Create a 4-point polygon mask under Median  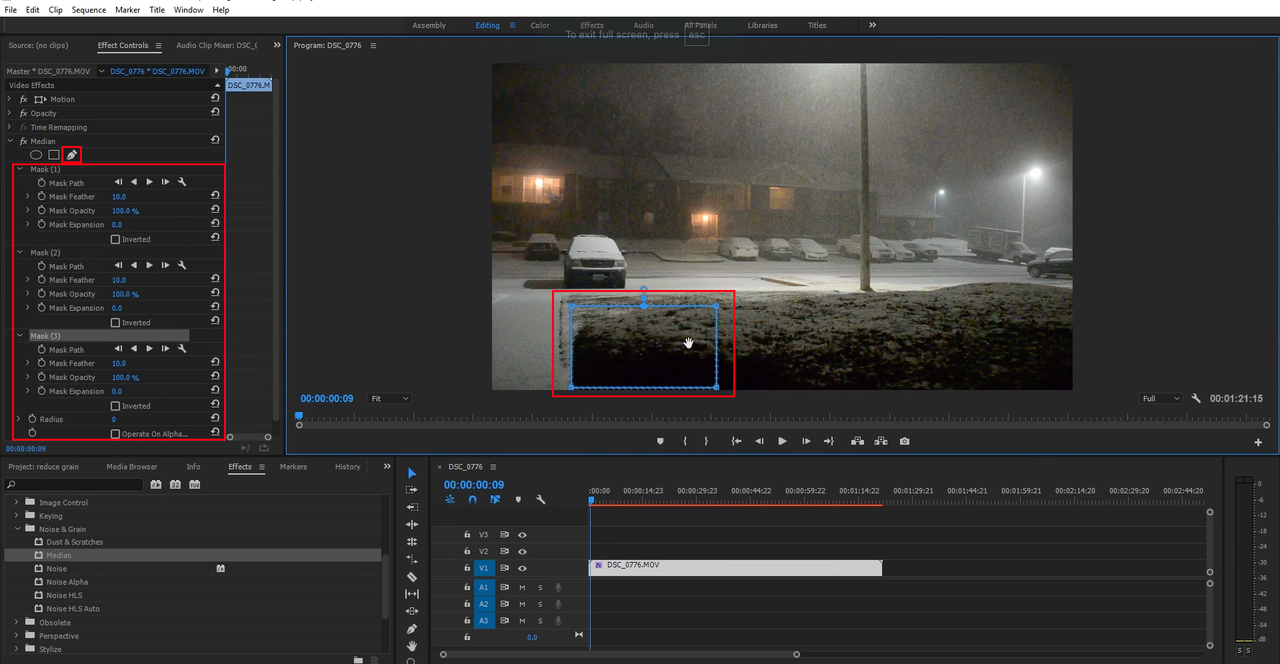tap(54, 155)
